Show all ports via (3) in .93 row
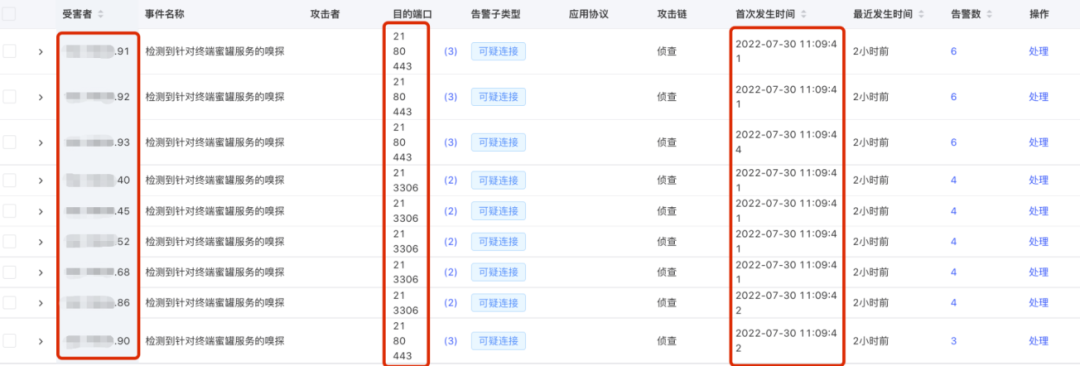This screenshot has width=1080, height=366. coord(450,142)
